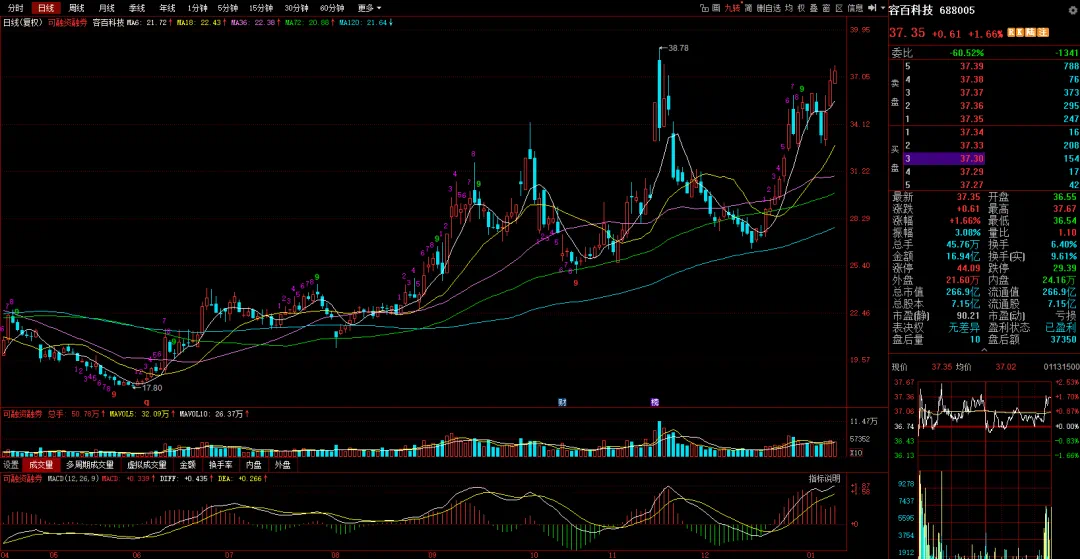Open the 九转 indicator tool
The width and height of the screenshot is (1080, 559).
732,8
